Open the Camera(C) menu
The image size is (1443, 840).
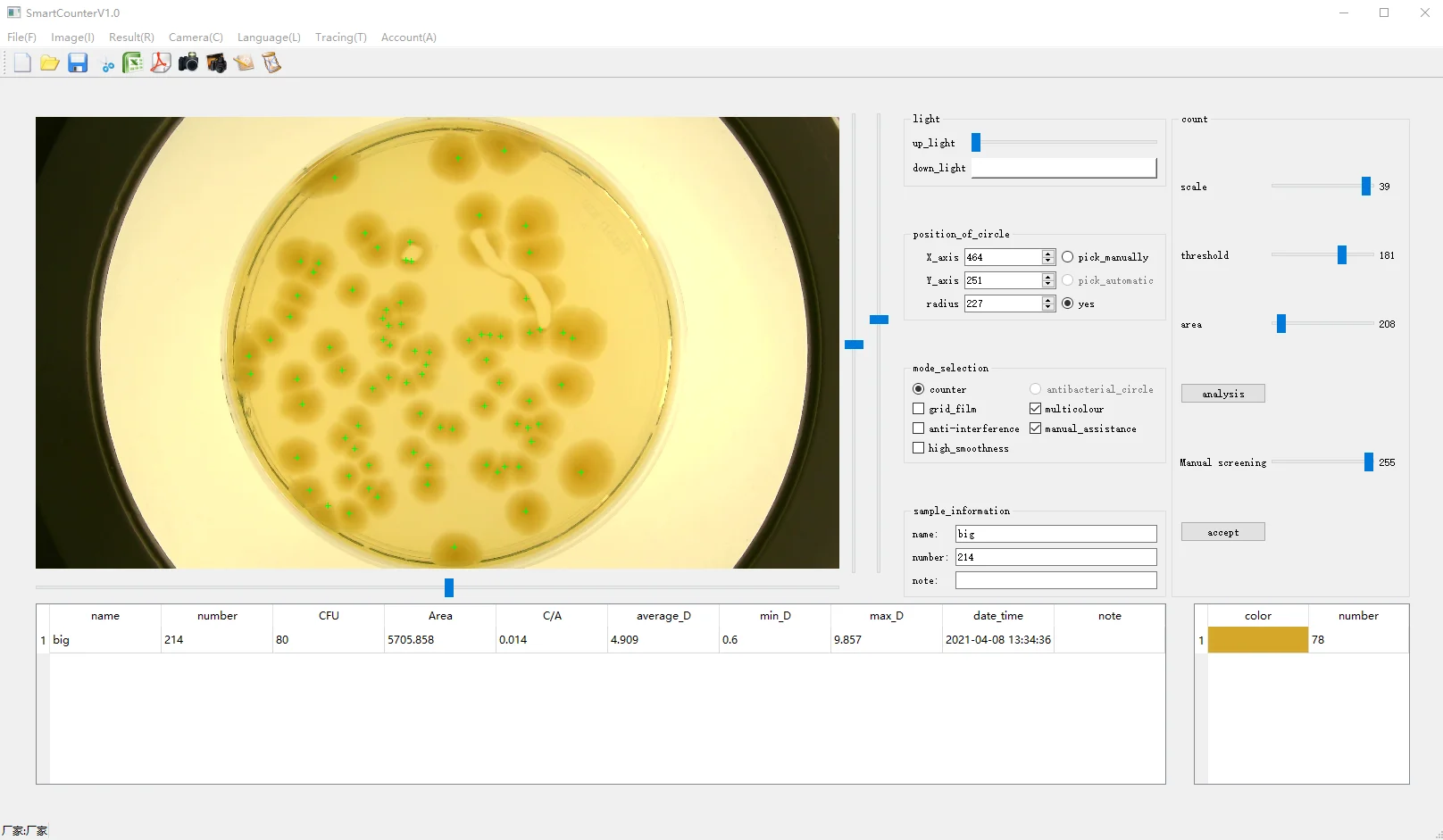pos(196,37)
